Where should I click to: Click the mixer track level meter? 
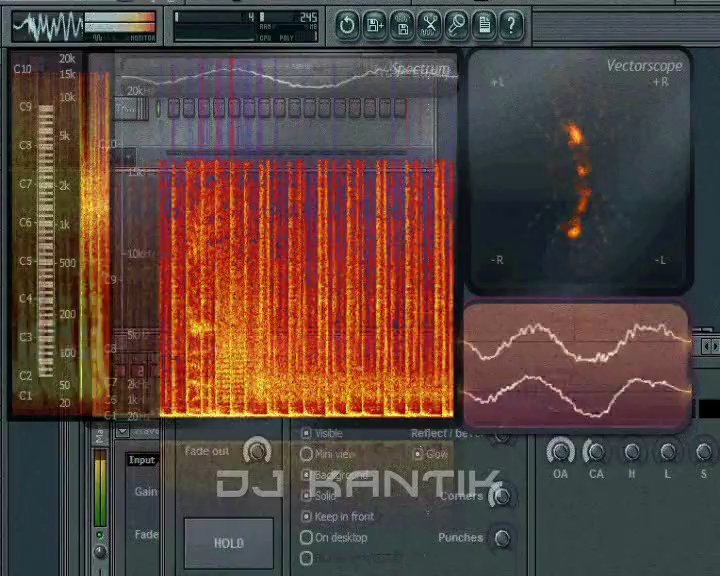100,489
